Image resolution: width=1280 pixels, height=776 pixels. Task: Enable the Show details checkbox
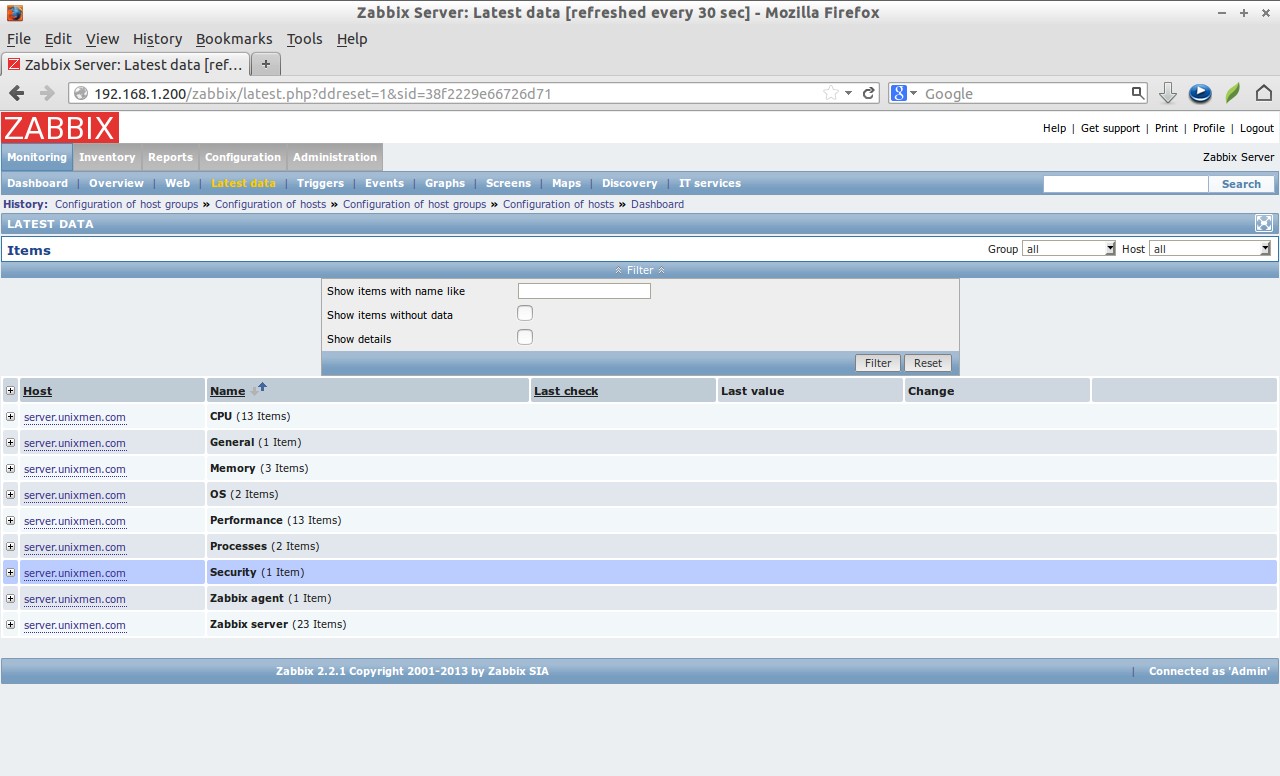pyautogui.click(x=525, y=337)
